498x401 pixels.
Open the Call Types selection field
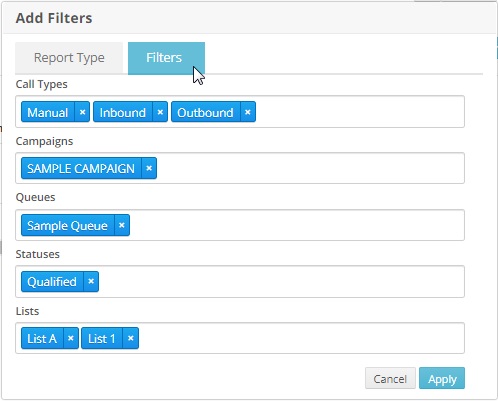pos(240,112)
